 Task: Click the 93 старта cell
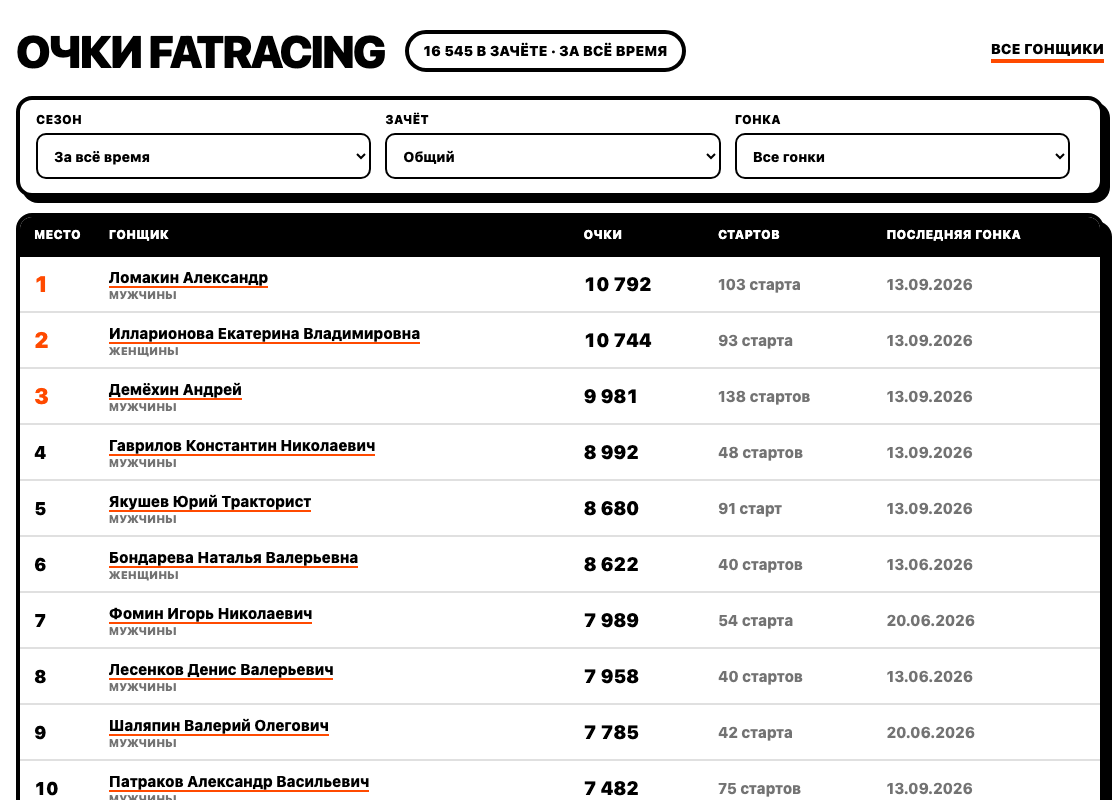point(755,340)
